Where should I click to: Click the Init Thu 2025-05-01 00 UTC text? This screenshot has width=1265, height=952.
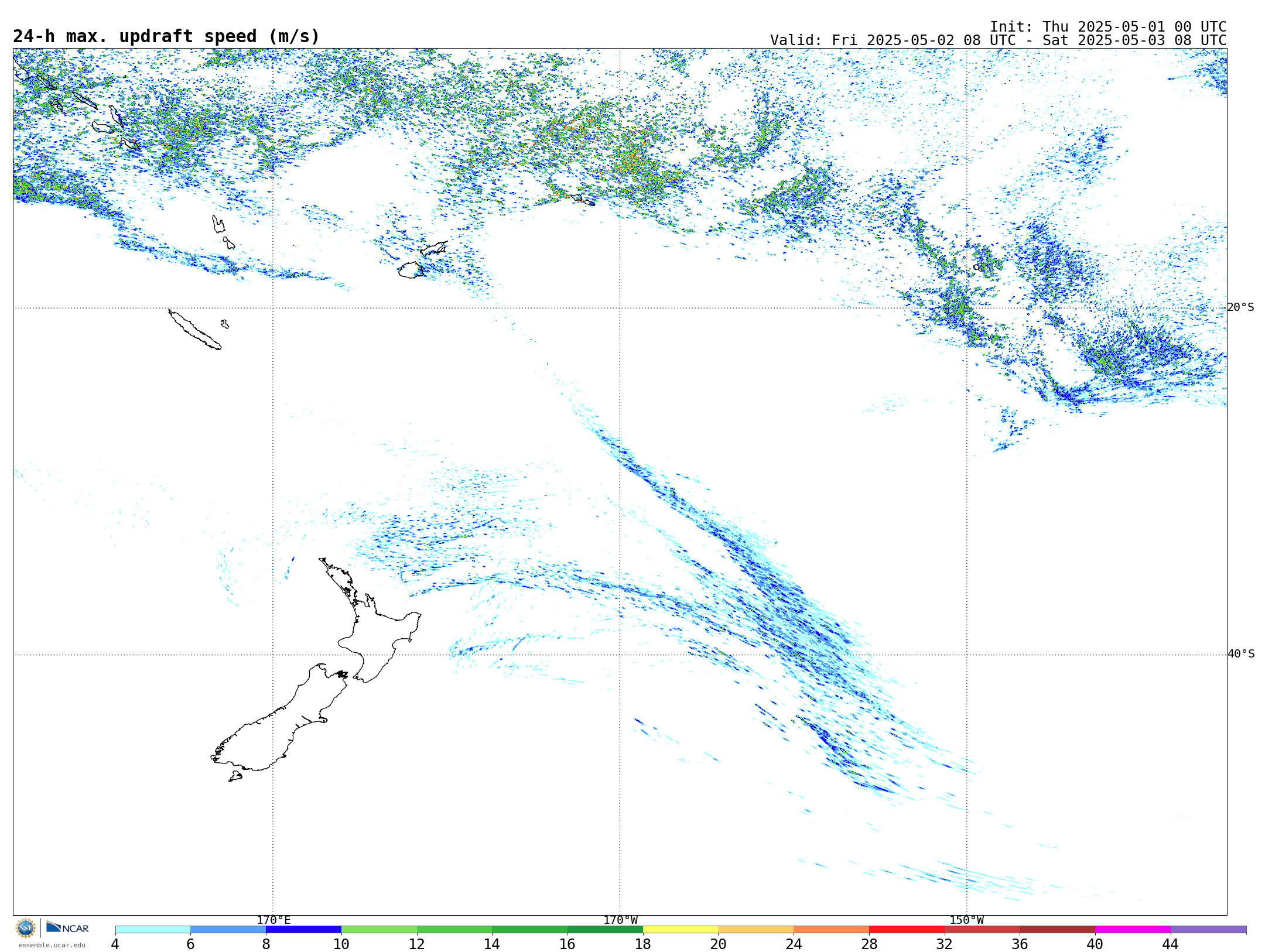point(1108,27)
